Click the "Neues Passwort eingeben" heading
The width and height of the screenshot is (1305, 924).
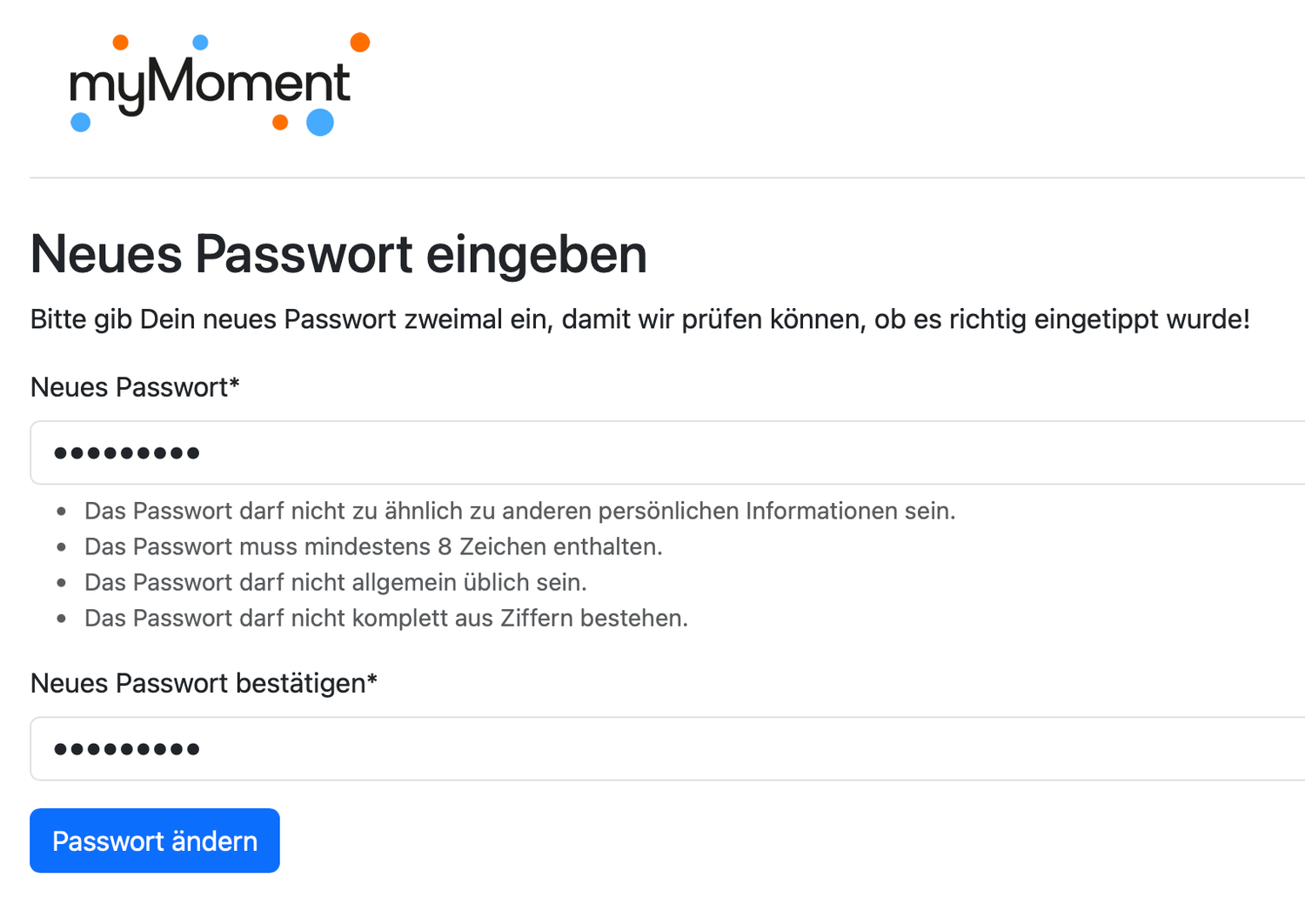point(338,254)
